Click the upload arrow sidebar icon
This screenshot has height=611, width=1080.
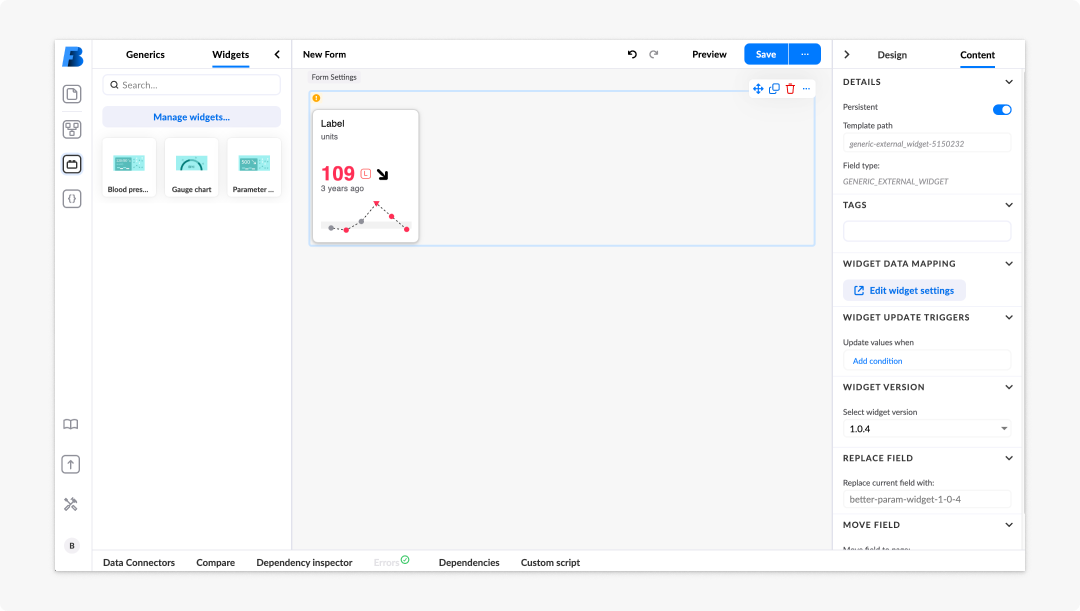point(71,464)
